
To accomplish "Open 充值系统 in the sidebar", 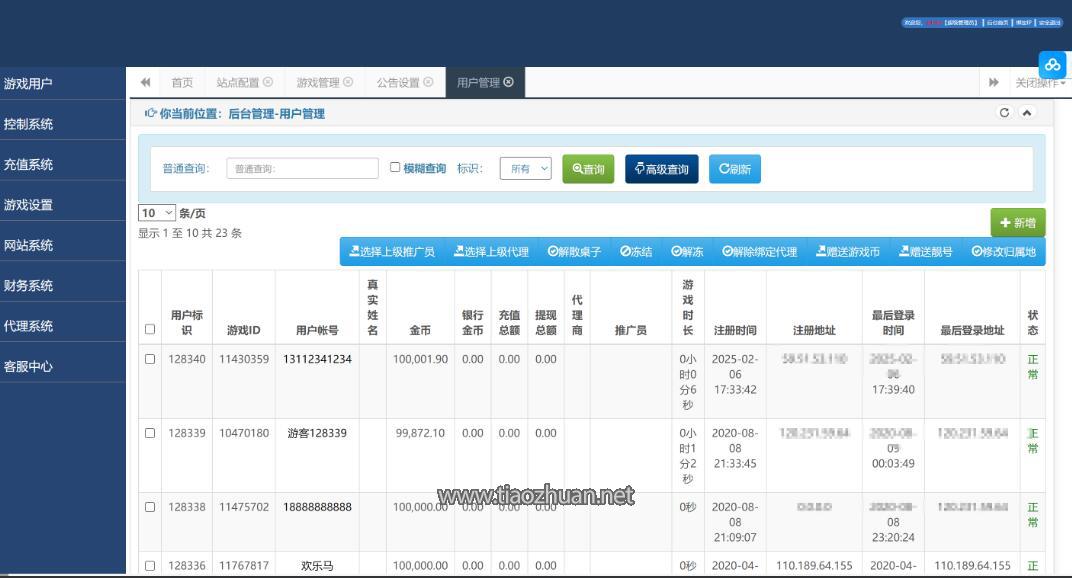I will click(x=63, y=164).
